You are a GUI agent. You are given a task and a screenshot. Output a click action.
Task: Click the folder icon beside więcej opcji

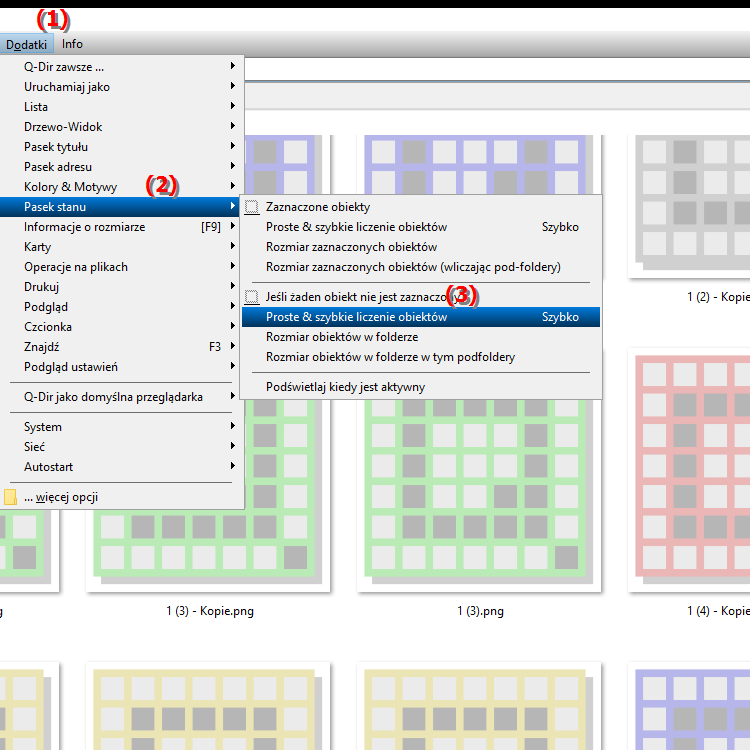[11, 497]
